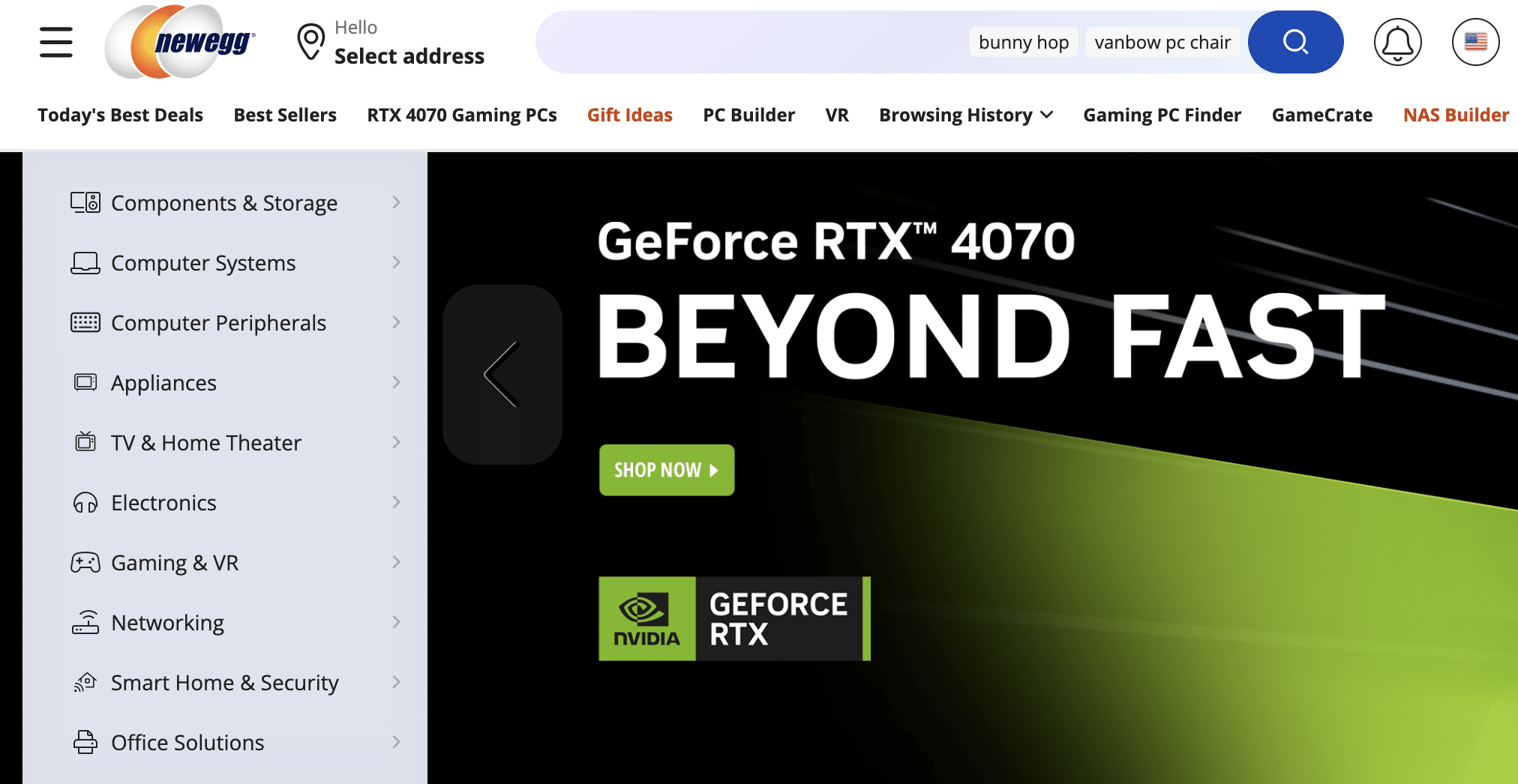The image size is (1518, 784).
Task: Click the Appliances icon
Action: 85,382
